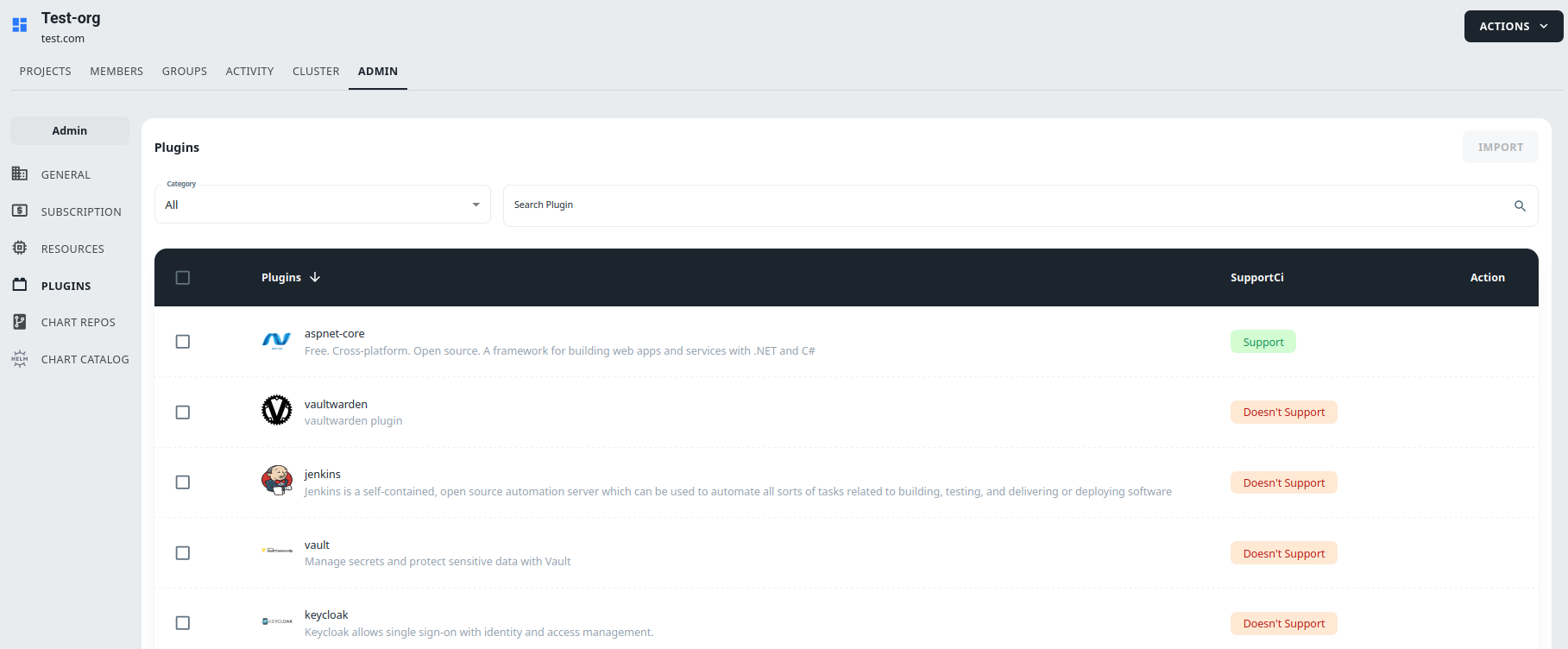Screen dimensions: 1568x649
Task: Open the ACTIONS dropdown button
Action: [x=1514, y=26]
